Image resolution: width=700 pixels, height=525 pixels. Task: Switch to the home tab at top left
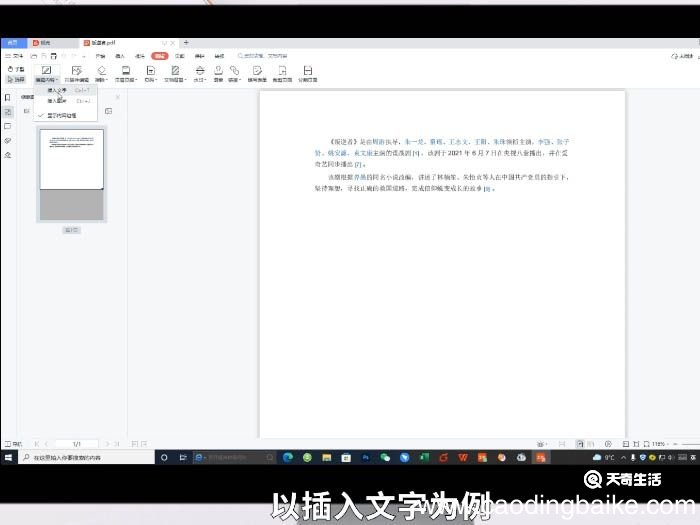(13, 42)
